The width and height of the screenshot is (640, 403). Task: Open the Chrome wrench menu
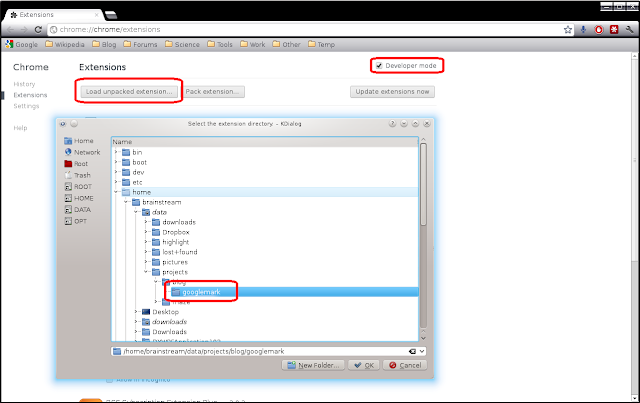(629, 29)
